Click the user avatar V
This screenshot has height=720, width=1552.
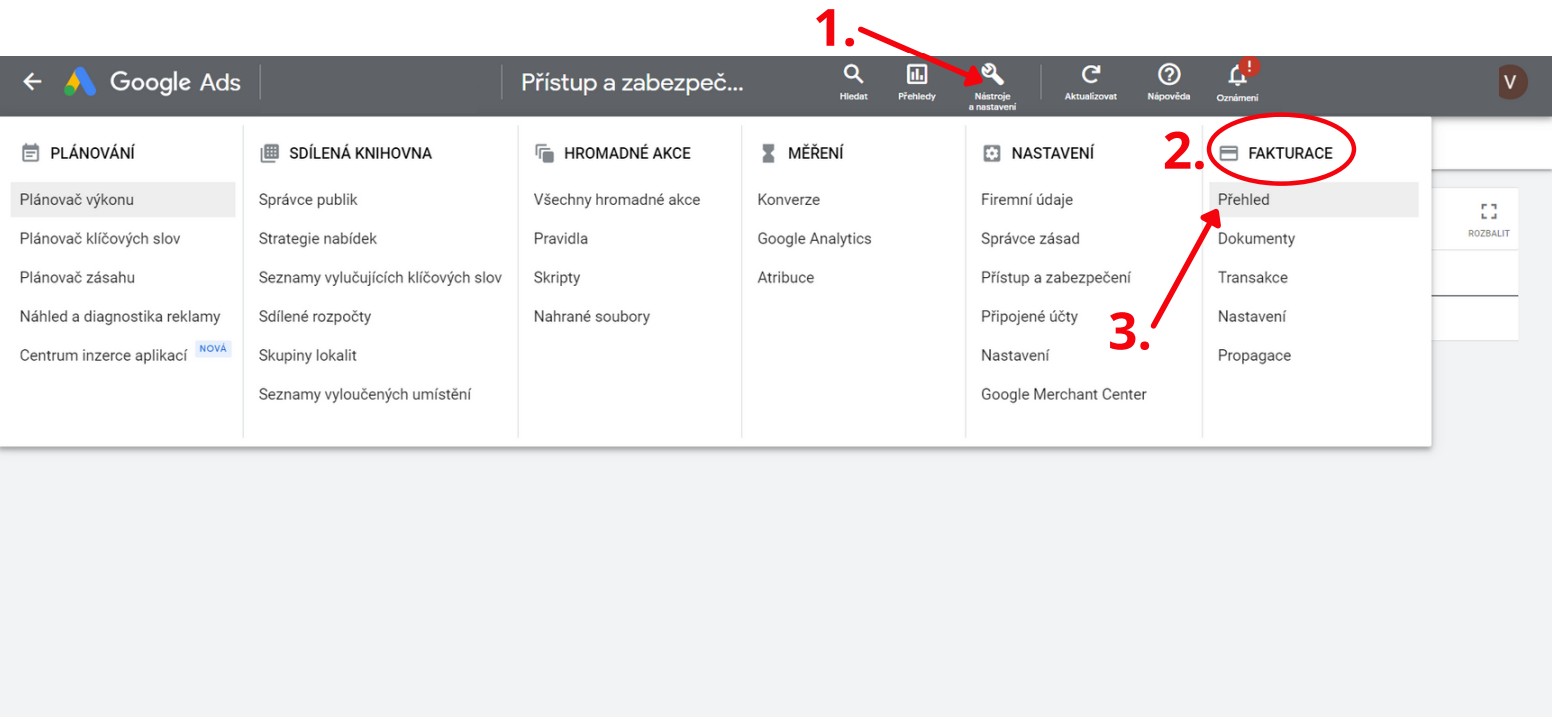pos(1511,82)
